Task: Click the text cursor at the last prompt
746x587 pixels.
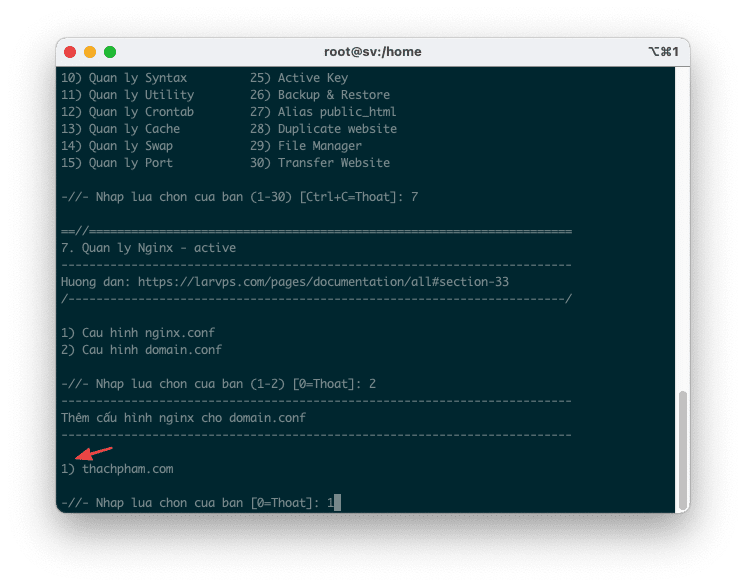Action: 338,502
